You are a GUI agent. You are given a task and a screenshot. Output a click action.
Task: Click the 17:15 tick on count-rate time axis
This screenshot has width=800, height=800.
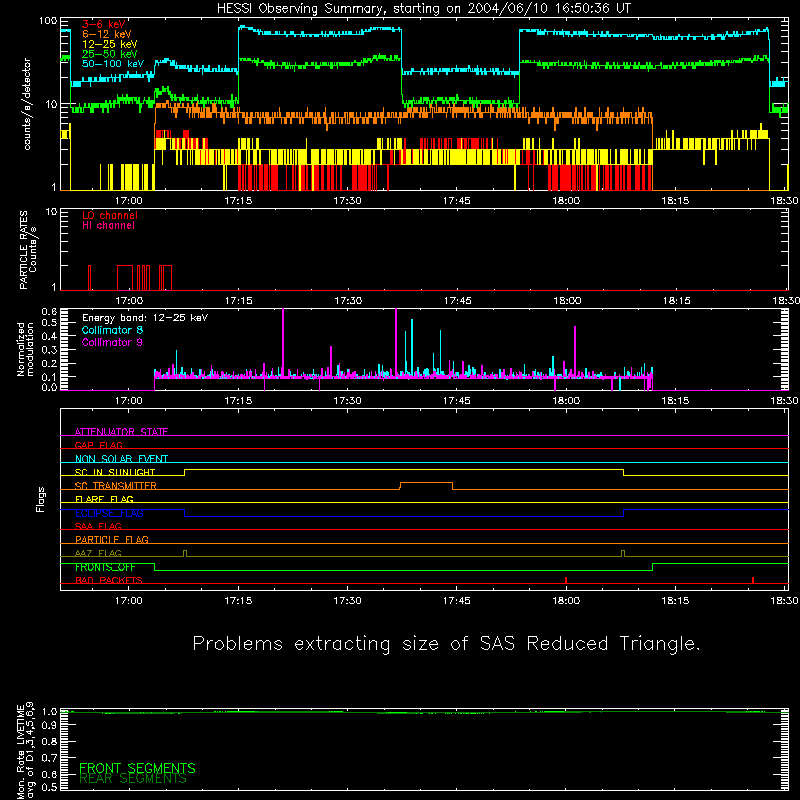(238, 201)
